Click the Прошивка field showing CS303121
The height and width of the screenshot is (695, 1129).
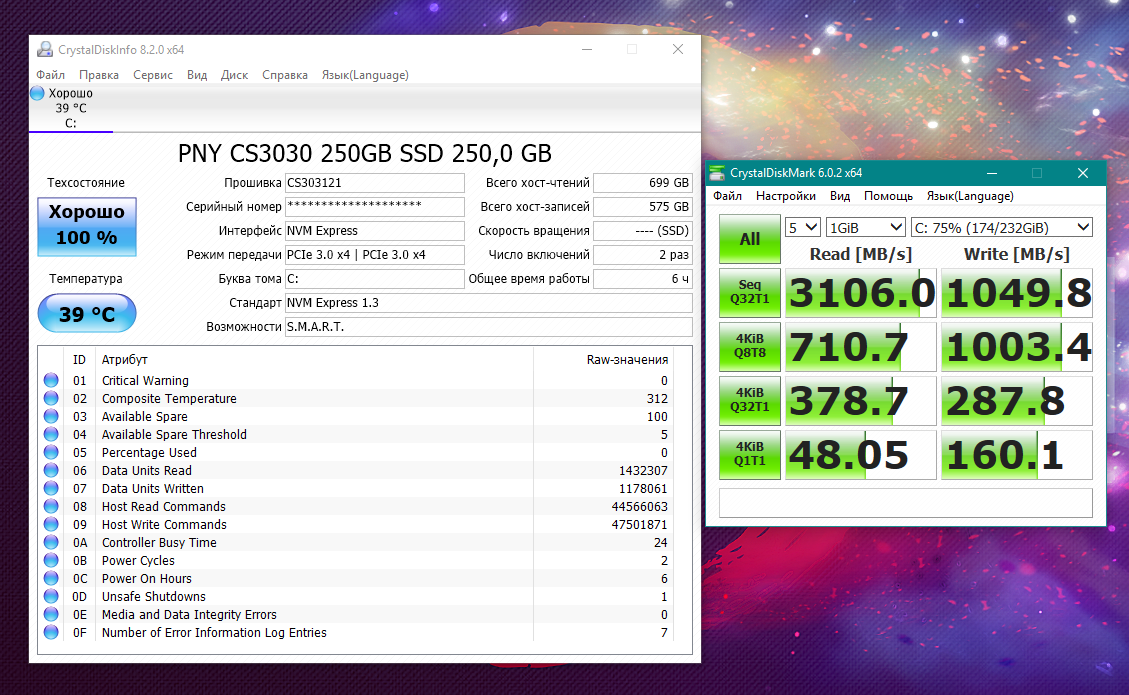374,183
